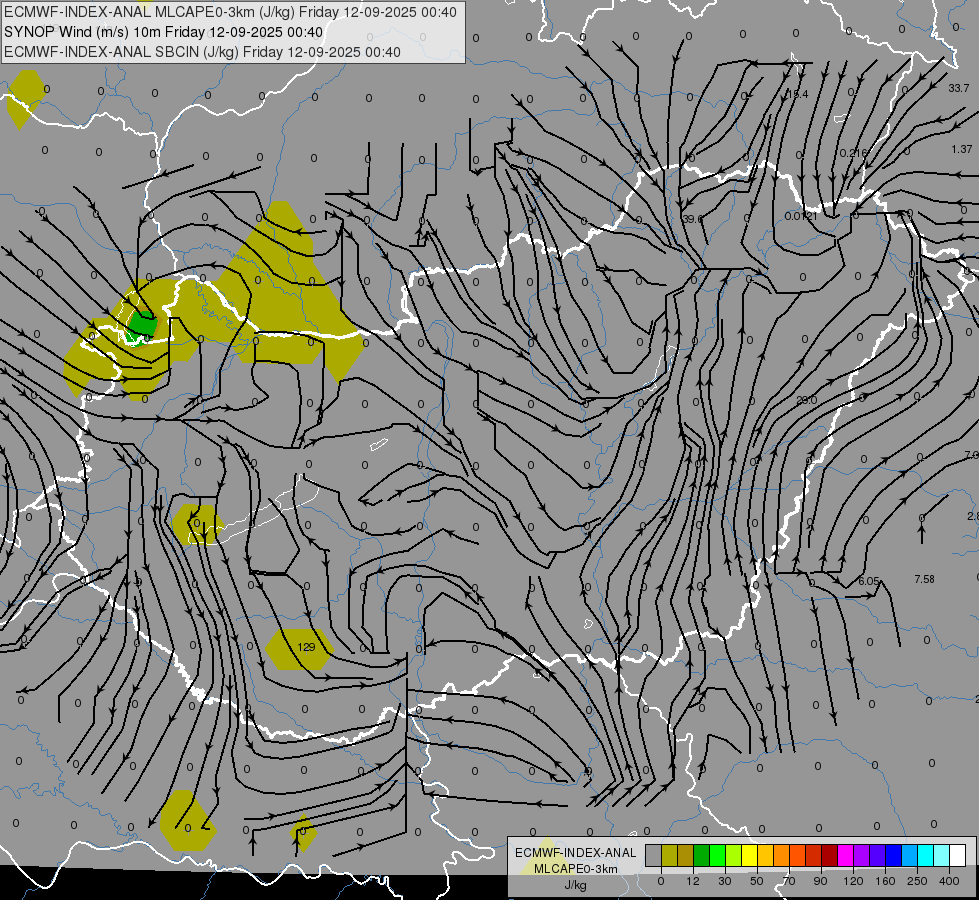Click the pale cyan legend swatch before 400
Viewport: 979px width, 900px height.
(942, 855)
